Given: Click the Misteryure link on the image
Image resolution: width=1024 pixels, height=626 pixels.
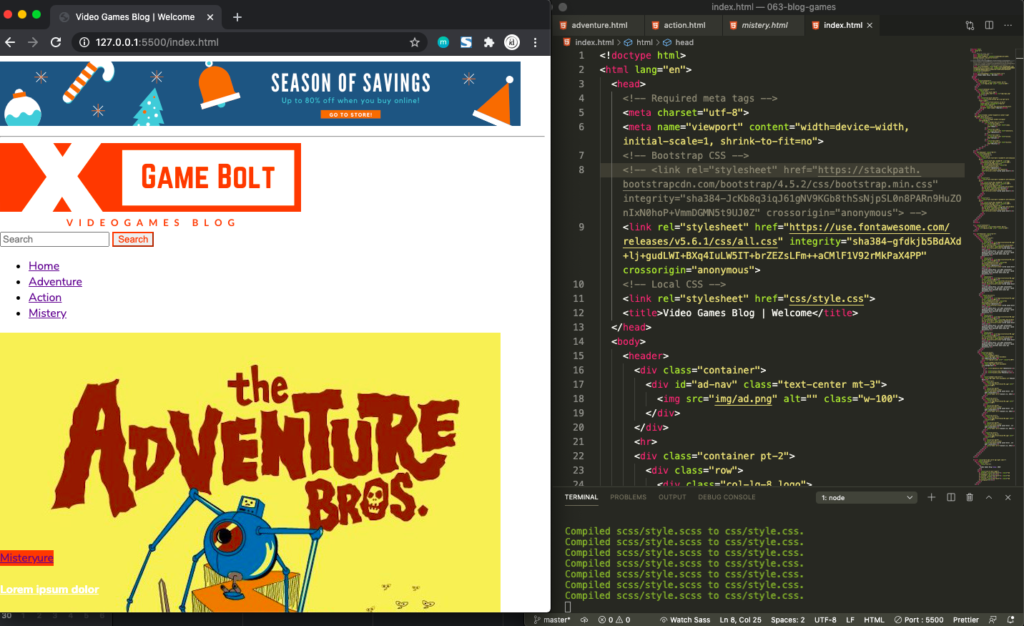Looking at the screenshot, I should tap(27, 557).
